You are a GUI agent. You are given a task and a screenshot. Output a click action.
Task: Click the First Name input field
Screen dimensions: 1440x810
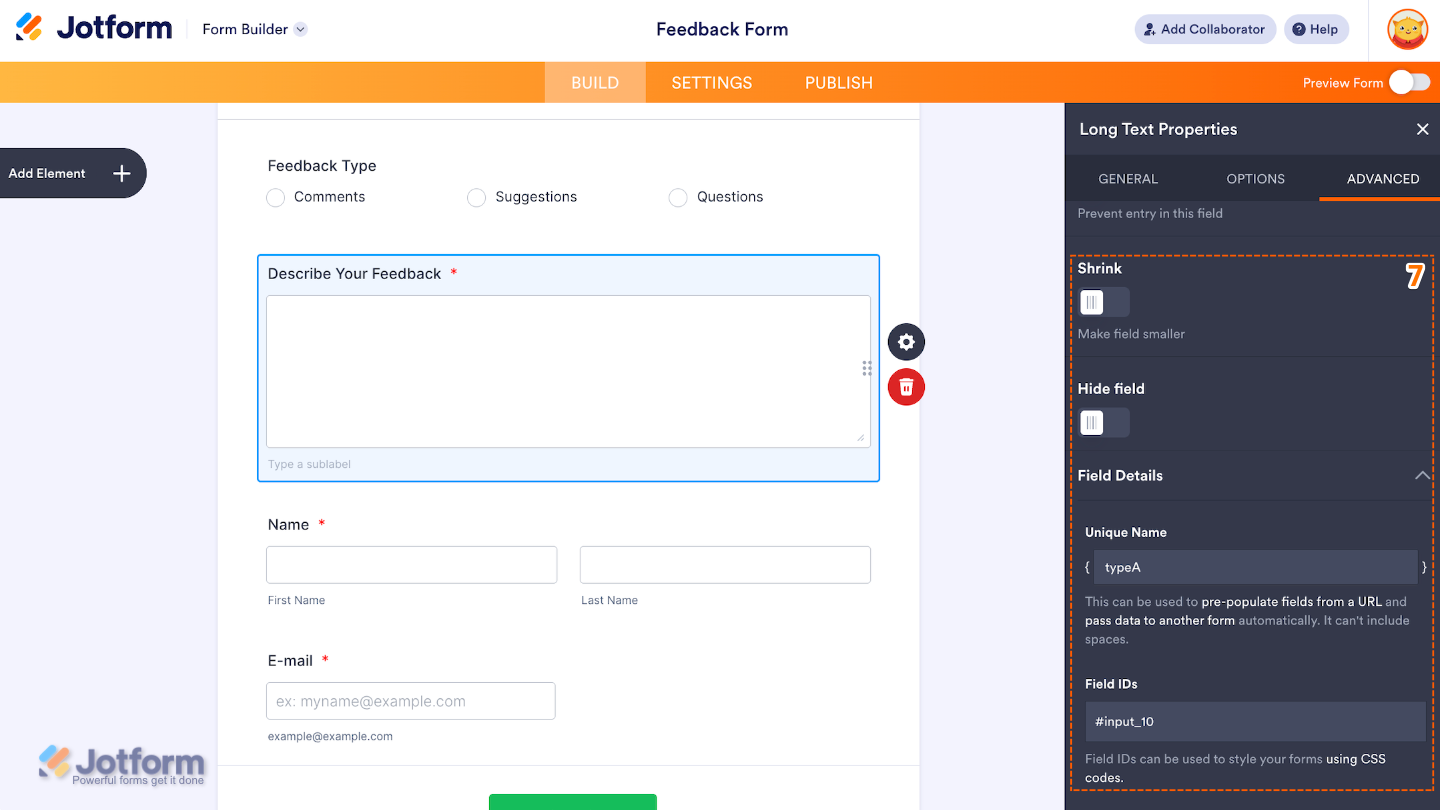click(411, 565)
